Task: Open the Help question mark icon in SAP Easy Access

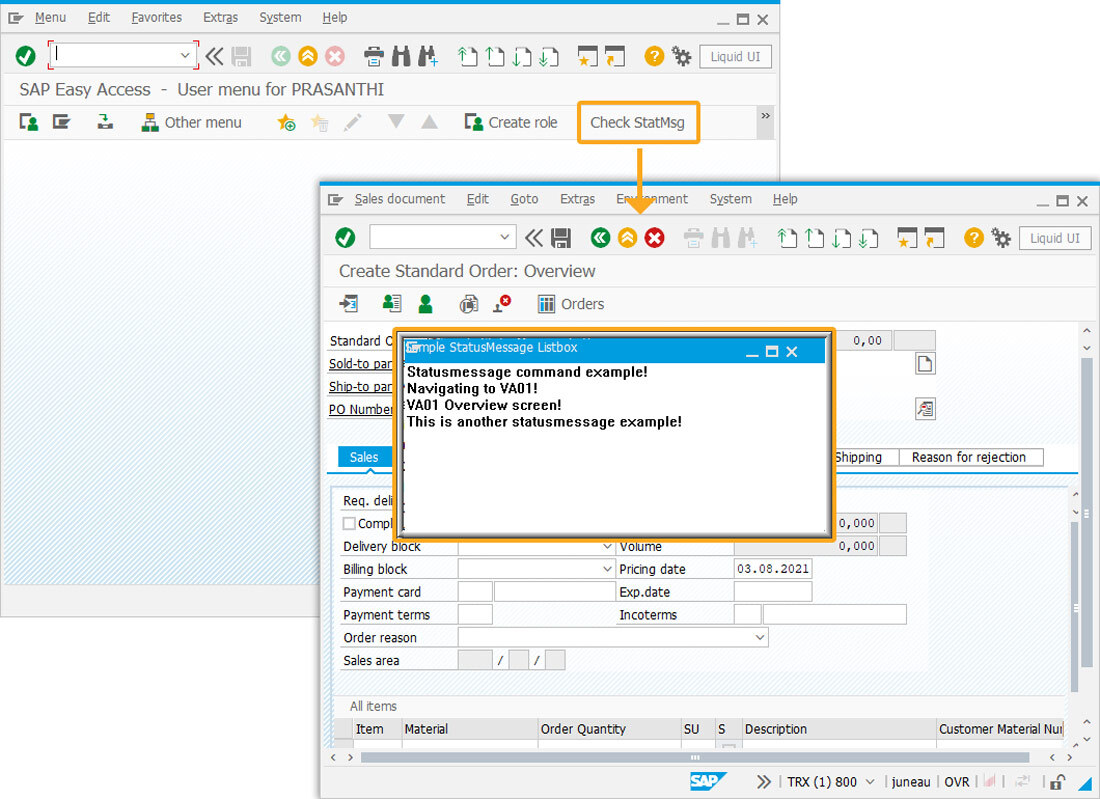Action: tap(654, 56)
